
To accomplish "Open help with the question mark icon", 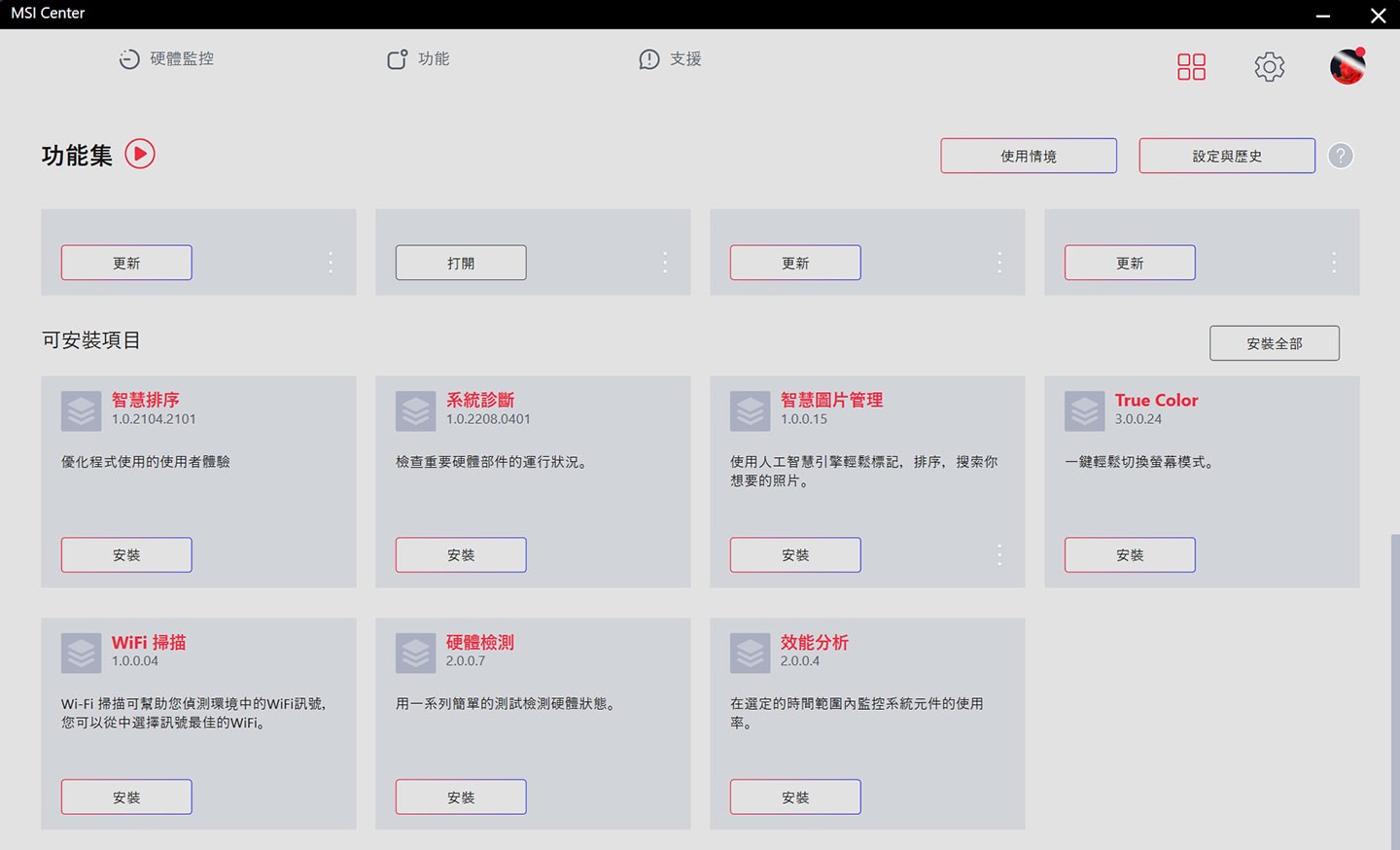I will tap(1341, 156).
